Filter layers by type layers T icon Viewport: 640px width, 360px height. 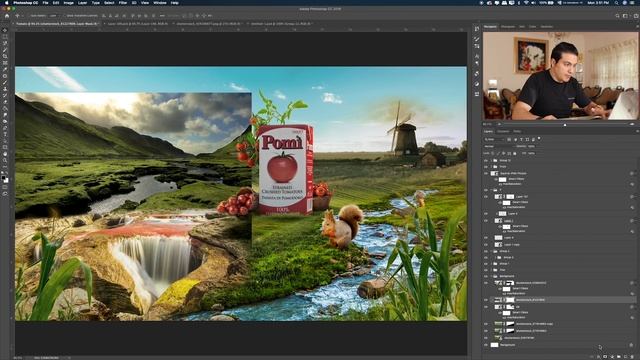(x=521, y=140)
